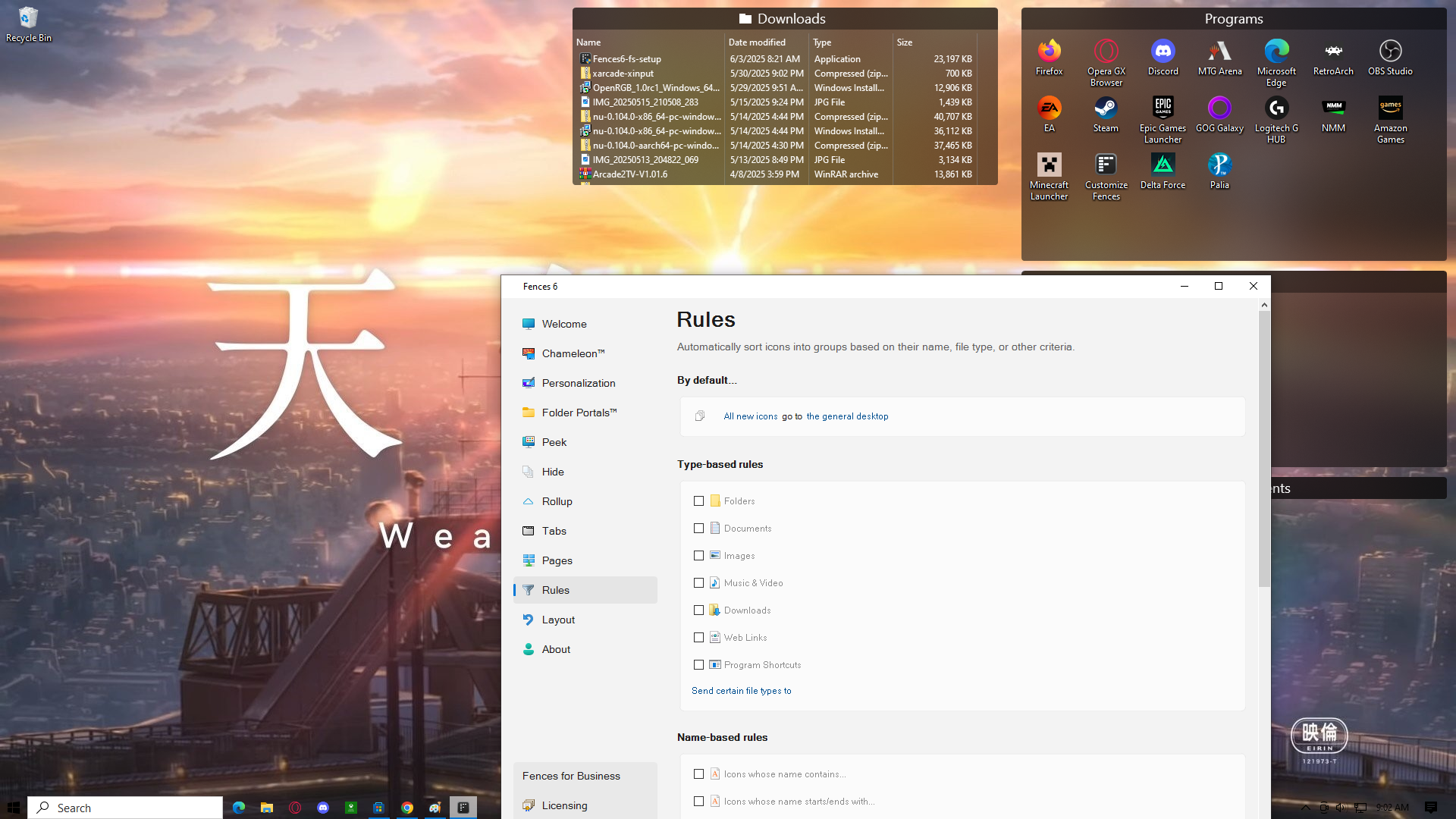Click the taskbar Search box
This screenshot has width=1456, height=819.
tap(125, 808)
